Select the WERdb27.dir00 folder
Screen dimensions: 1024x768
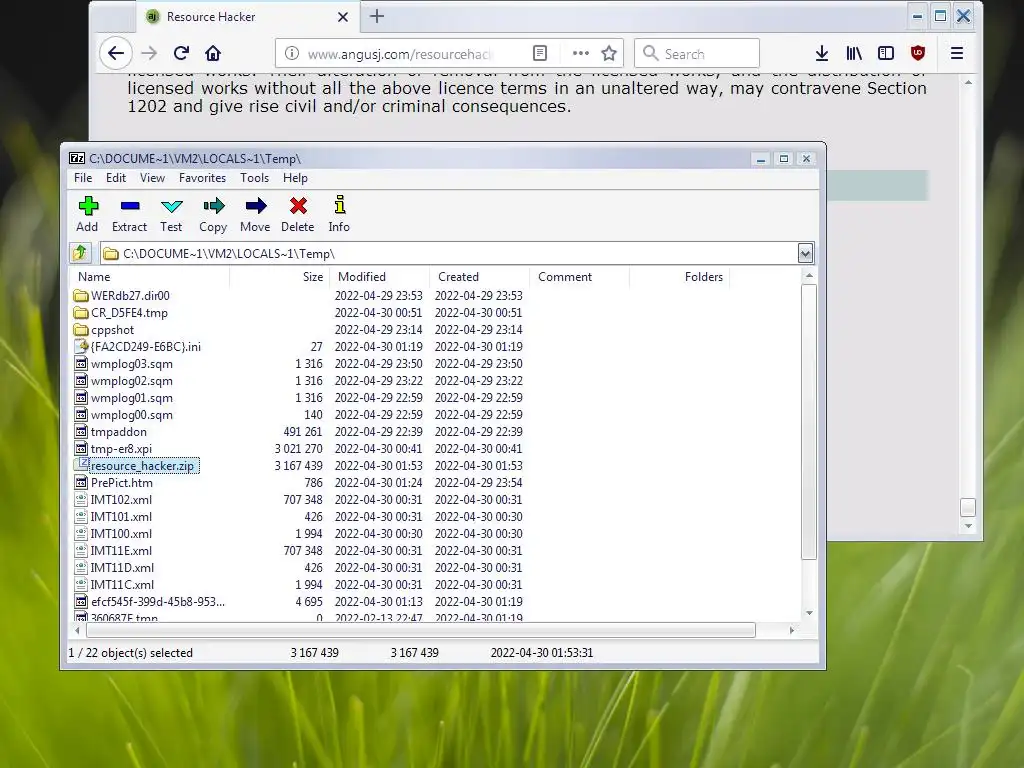click(x=130, y=296)
